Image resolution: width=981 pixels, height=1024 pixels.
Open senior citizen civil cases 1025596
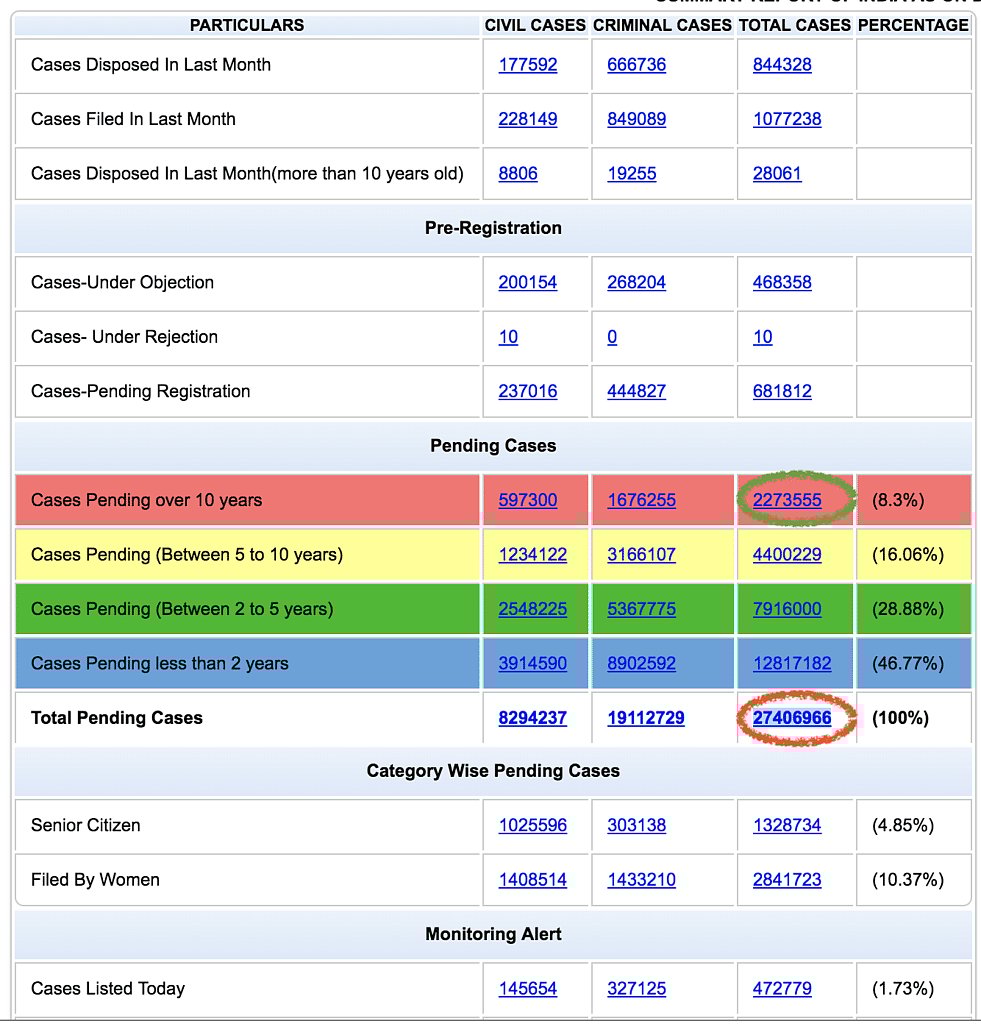coord(533,825)
